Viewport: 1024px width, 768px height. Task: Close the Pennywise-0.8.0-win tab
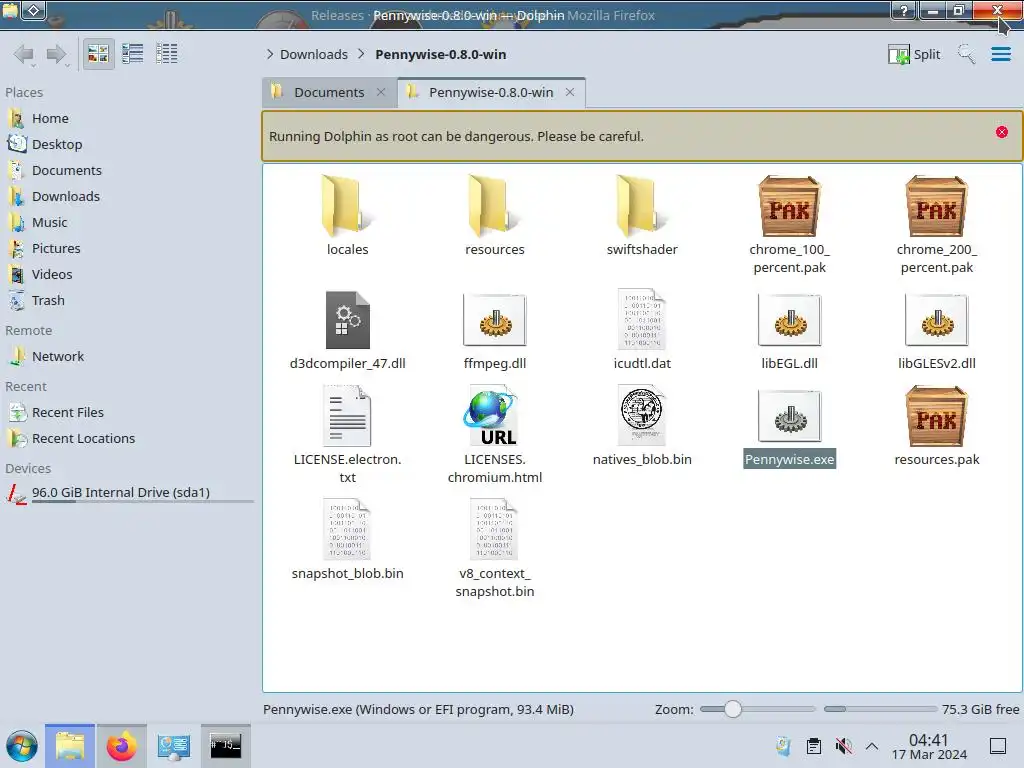click(x=569, y=92)
